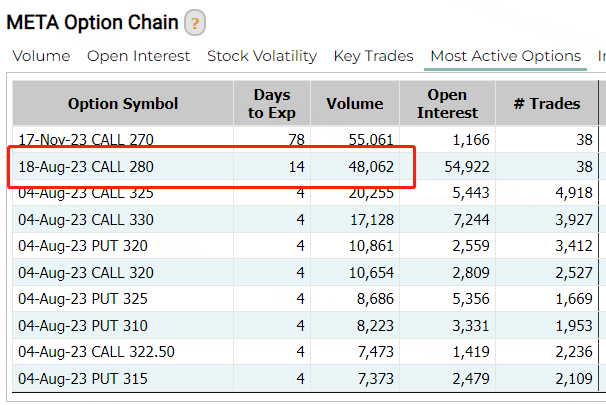Go to the Key Trades tab
606x405 pixels.
pos(373,56)
